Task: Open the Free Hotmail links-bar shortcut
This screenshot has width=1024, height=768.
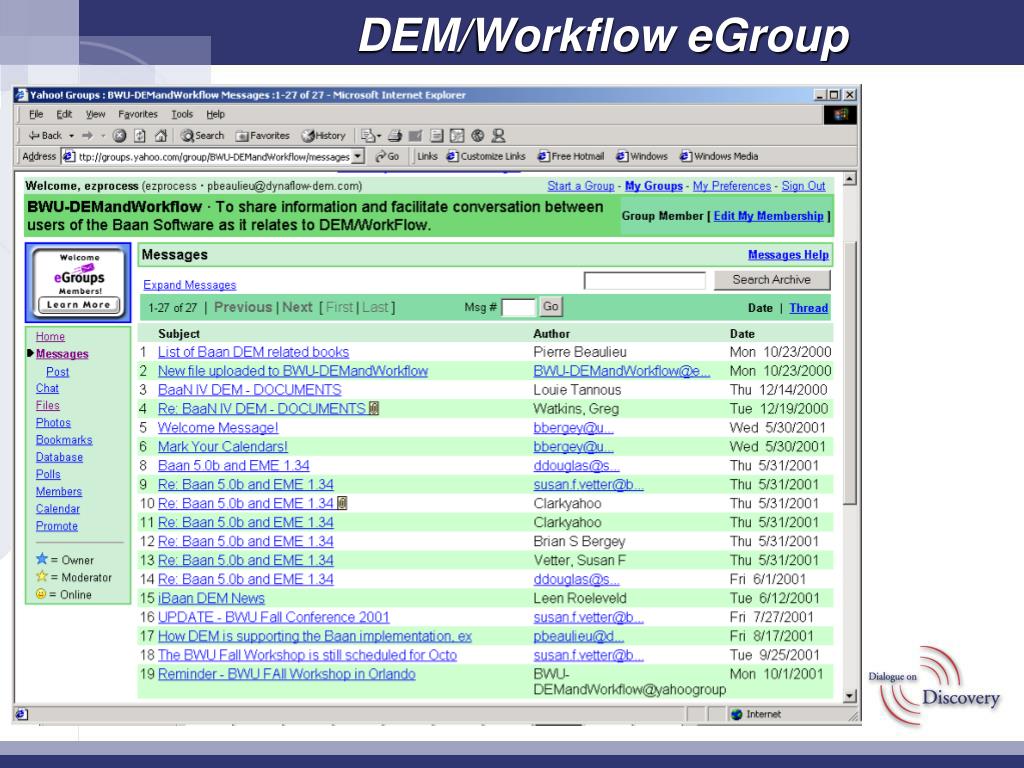Action: point(571,157)
